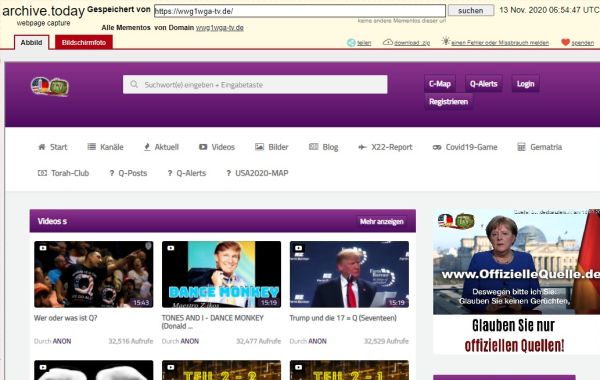Click the report abuse bug icon
Screen dimensions: 600x380
(x=445, y=41)
